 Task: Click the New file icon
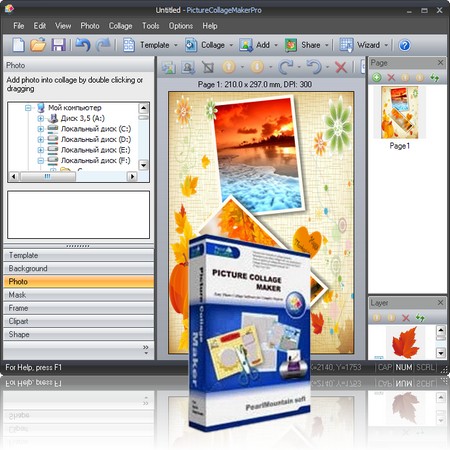point(18,45)
